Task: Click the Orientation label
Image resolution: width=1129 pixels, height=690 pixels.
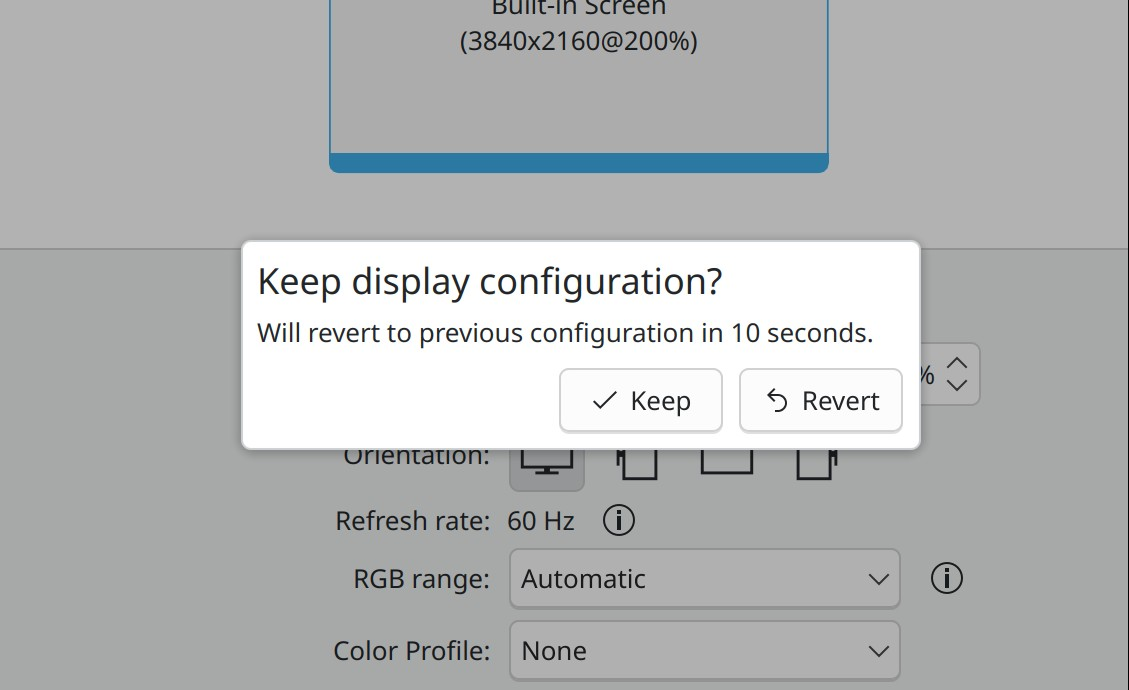Action: [x=417, y=457]
